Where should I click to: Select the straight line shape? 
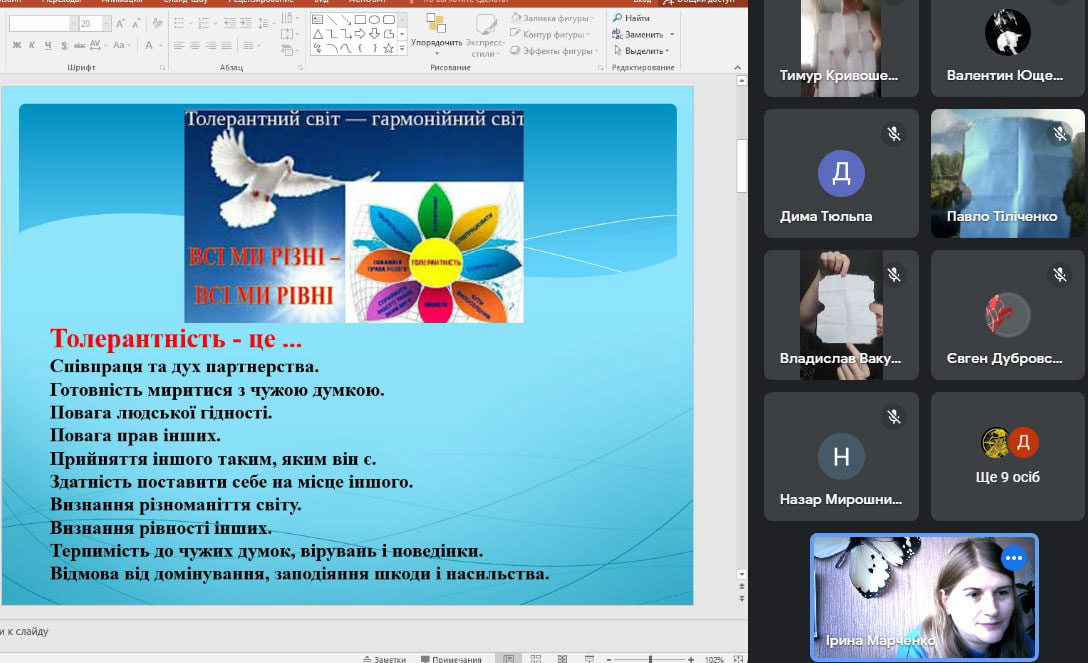pyautogui.click(x=332, y=19)
